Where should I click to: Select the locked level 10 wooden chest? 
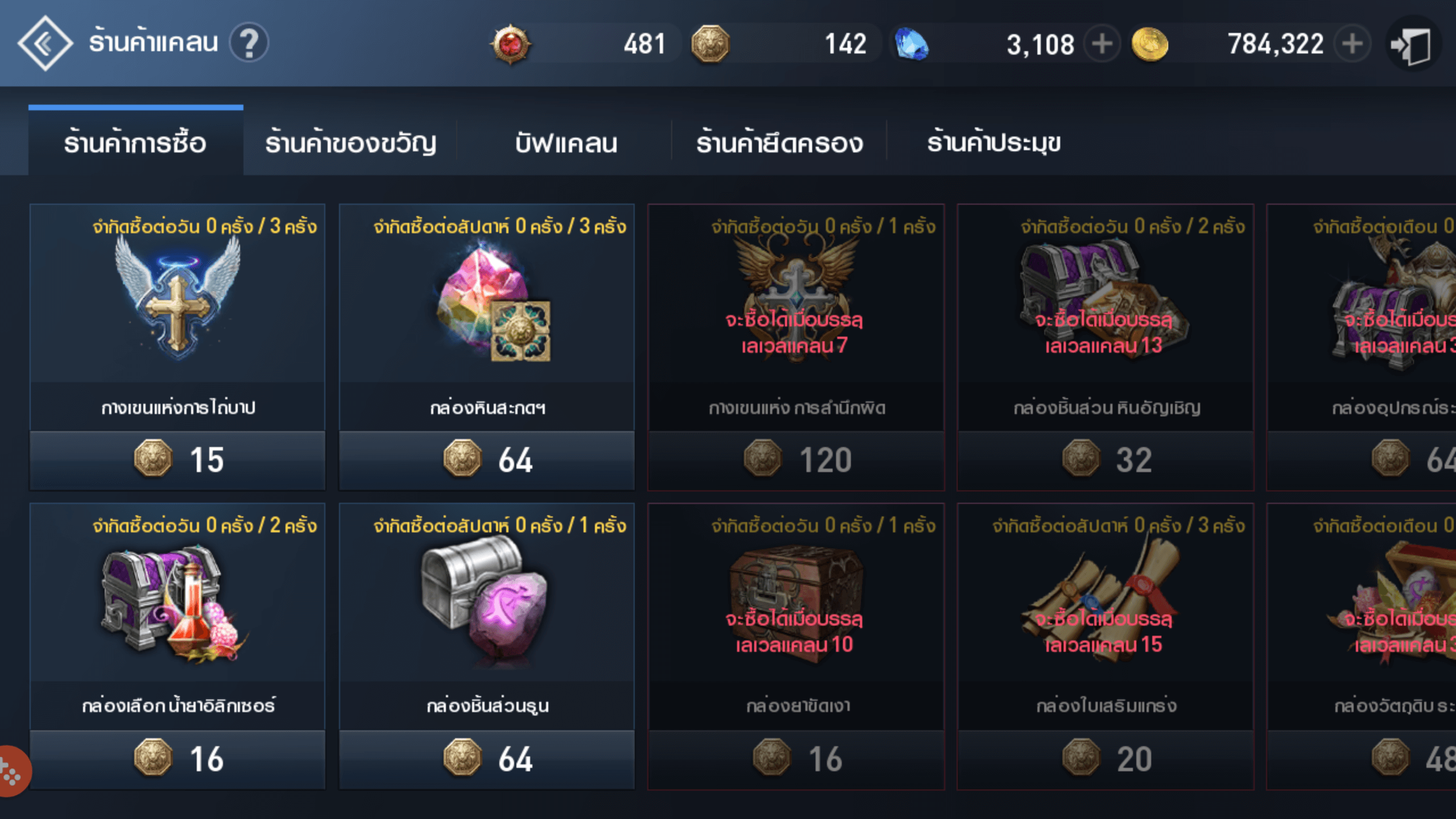pos(796,646)
